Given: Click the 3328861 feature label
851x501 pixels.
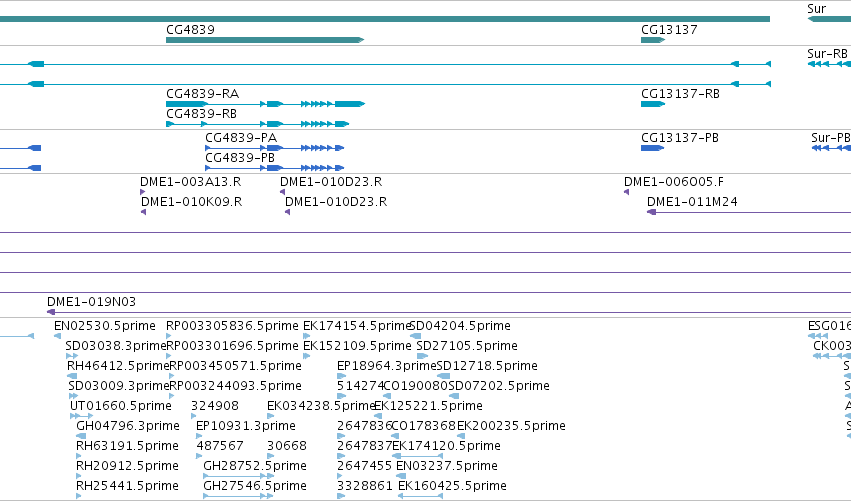Looking at the screenshot, I should pos(365,486).
